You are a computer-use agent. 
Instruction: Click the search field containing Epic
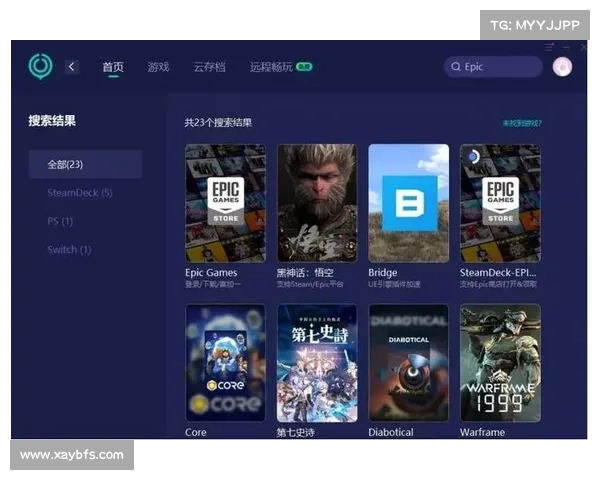point(493,67)
